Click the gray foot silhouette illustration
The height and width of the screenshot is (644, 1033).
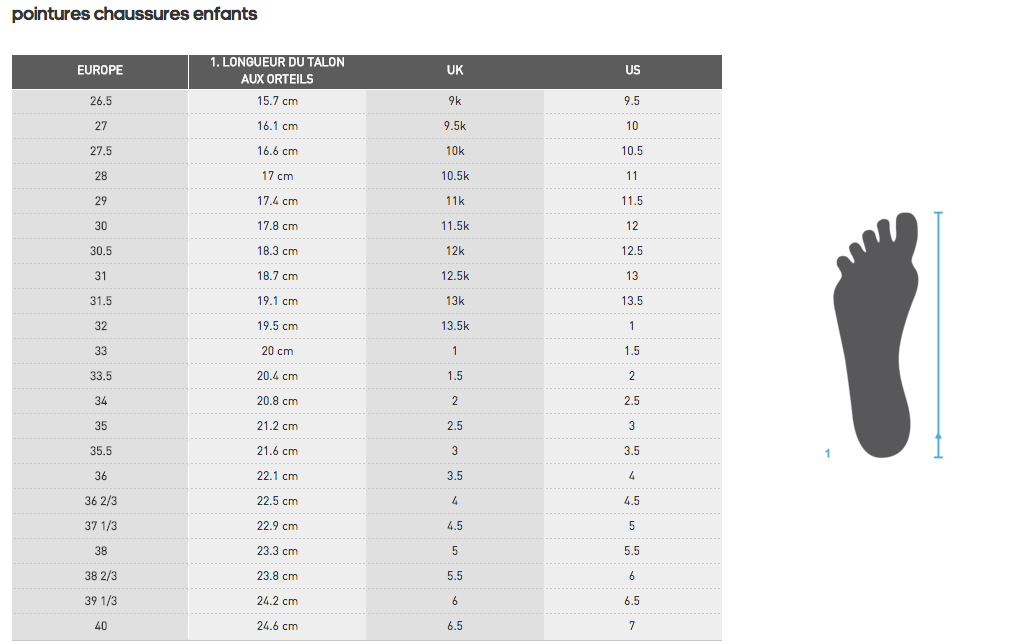click(876, 335)
